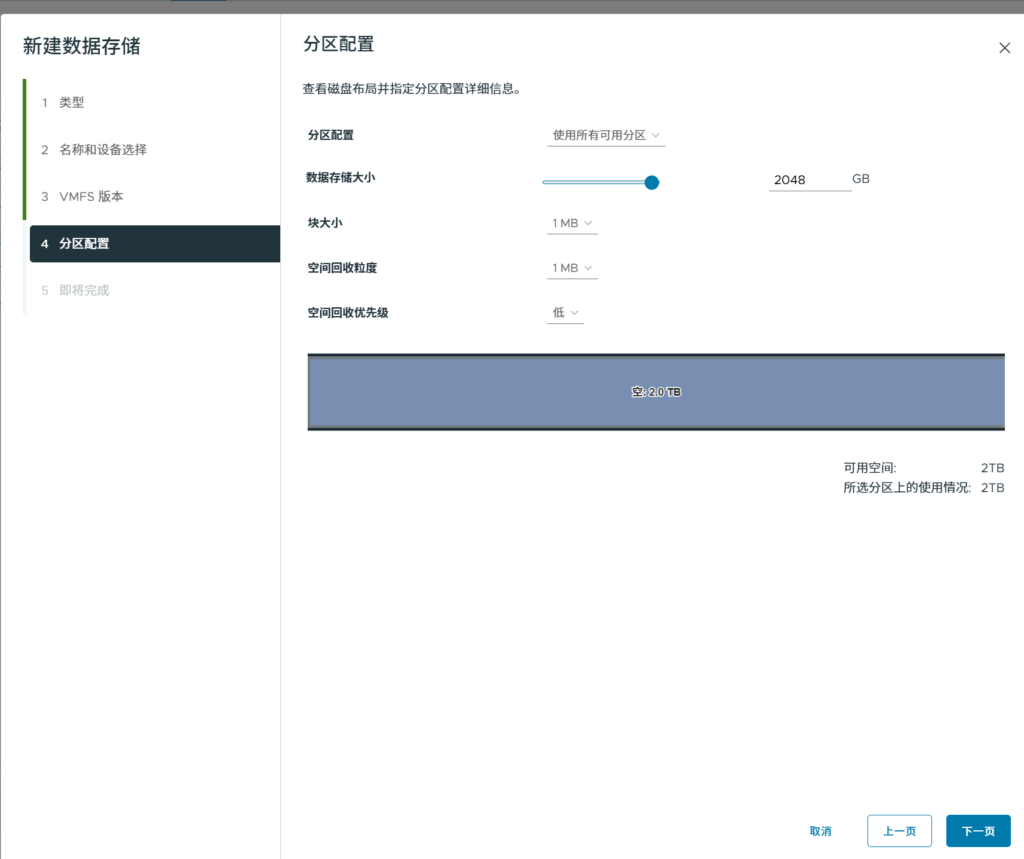The height and width of the screenshot is (859, 1024).
Task: Click the 所选分区上的使用情况 label
Action: 906,488
